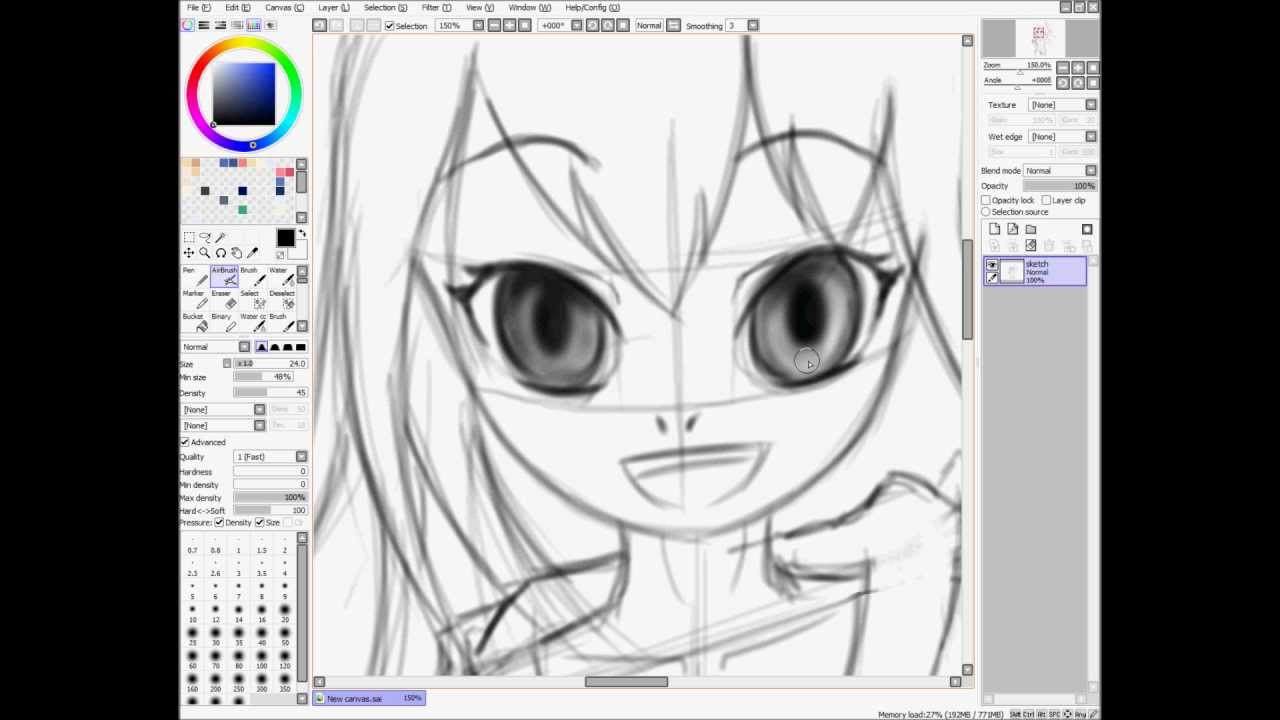Select the Water brush tool
Viewport: 1280px width, 720px height.
(283, 275)
